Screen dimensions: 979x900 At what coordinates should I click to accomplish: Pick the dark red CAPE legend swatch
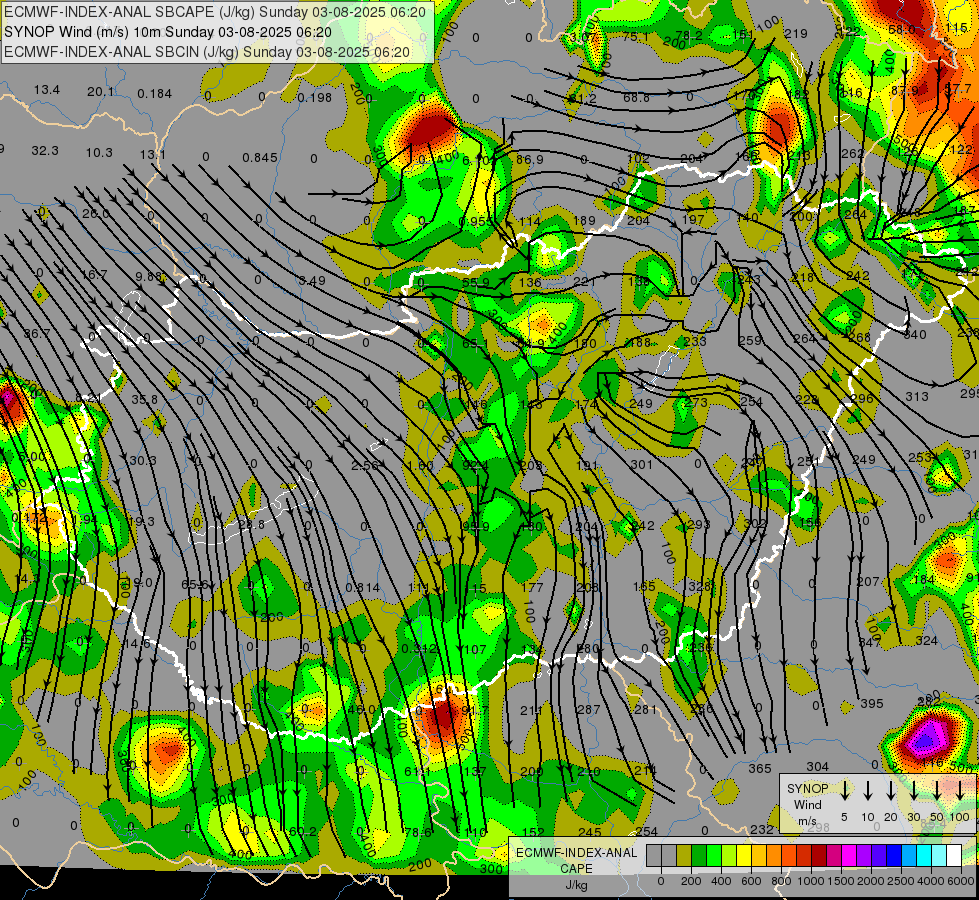pos(819,856)
